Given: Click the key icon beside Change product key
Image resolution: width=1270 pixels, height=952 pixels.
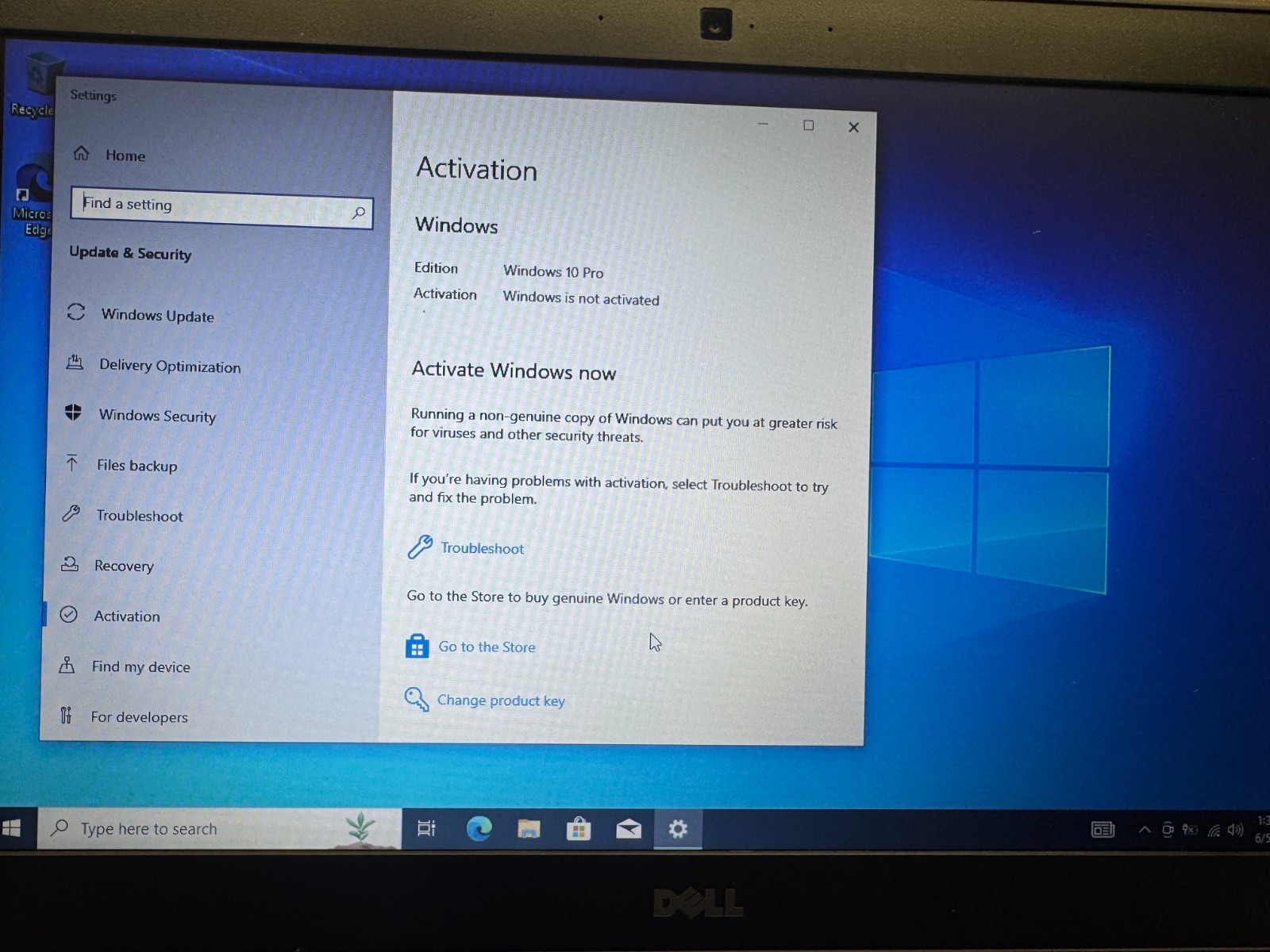Looking at the screenshot, I should pyautogui.click(x=417, y=699).
